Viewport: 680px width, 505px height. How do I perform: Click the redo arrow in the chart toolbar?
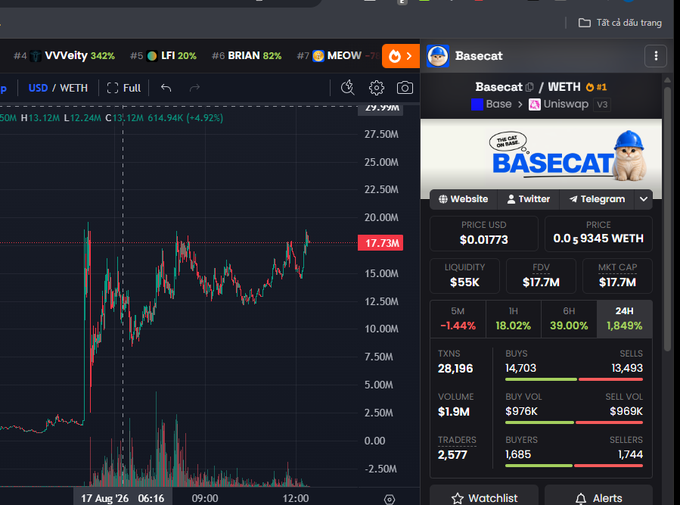point(194,88)
